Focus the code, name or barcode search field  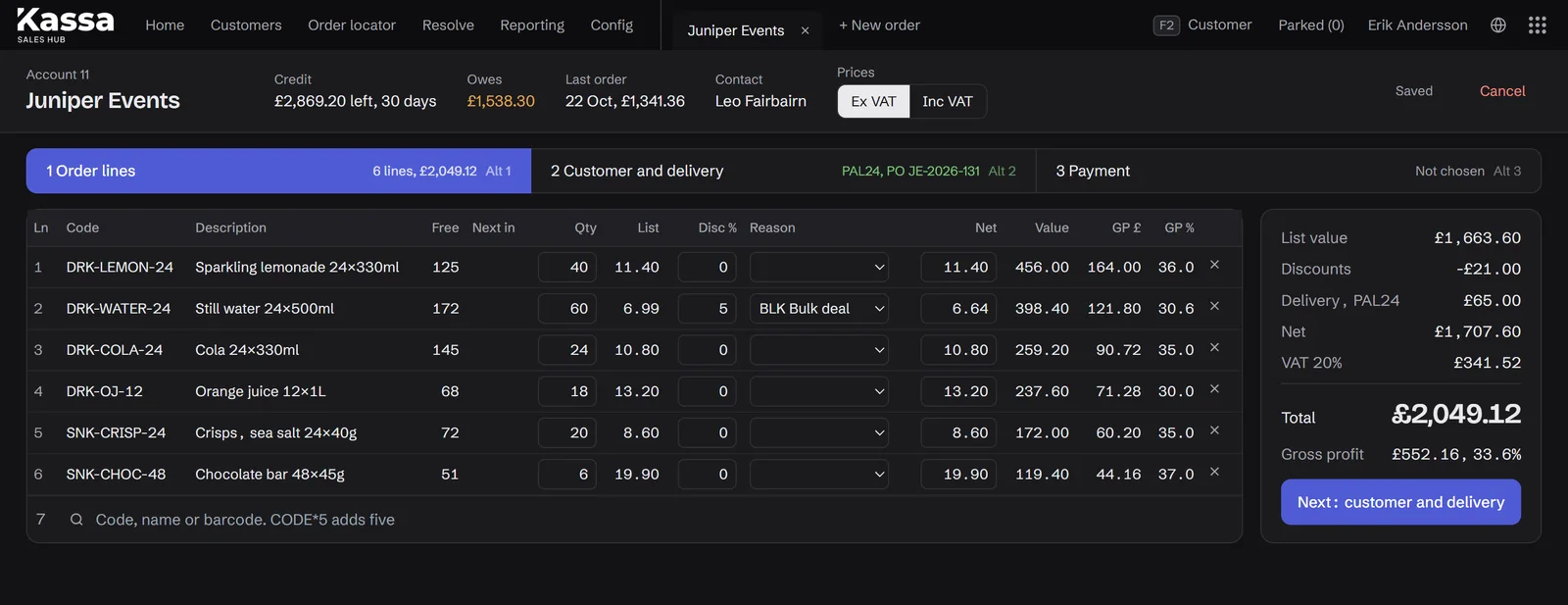[647, 520]
